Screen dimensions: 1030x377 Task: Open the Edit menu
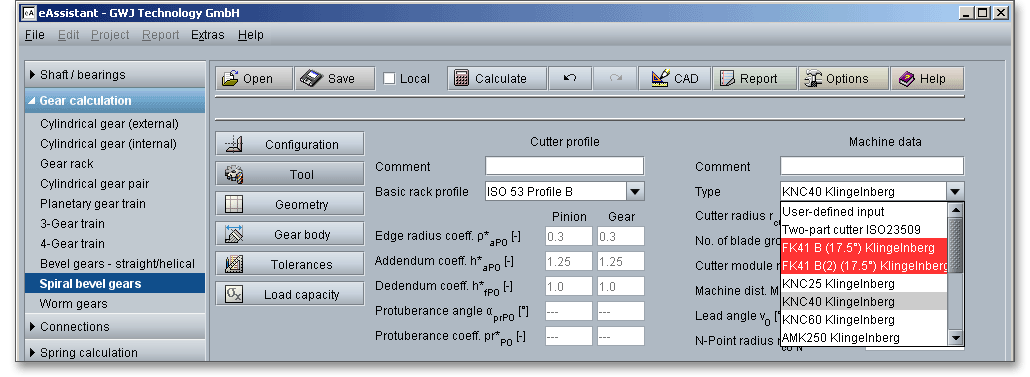click(x=68, y=35)
